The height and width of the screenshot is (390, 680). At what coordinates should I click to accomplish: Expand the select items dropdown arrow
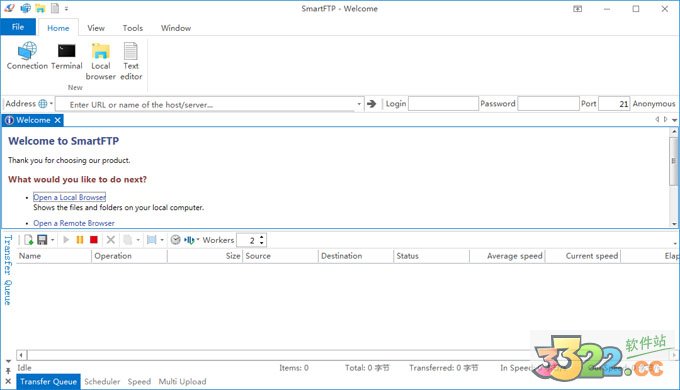pos(162,240)
